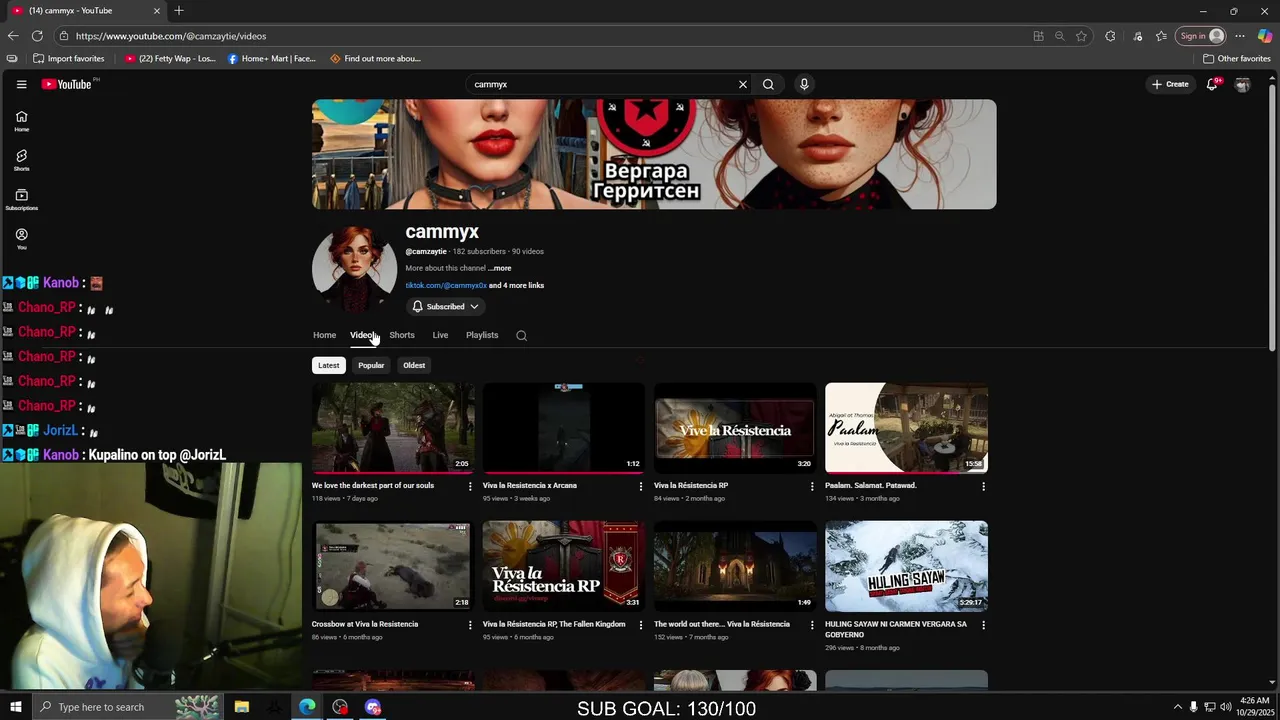Click the browser address bar
This screenshot has width=1280, height=720.
pyautogui.click(x=540, y=36)
